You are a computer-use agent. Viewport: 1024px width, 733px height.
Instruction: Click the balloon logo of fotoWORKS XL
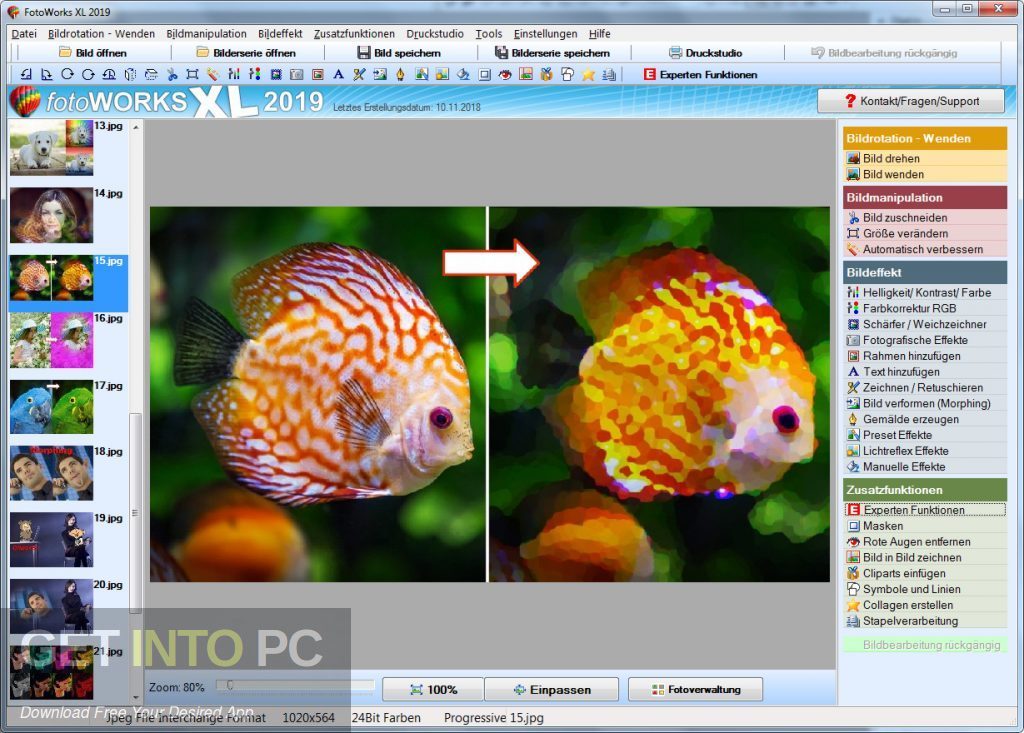pos(25,101)
